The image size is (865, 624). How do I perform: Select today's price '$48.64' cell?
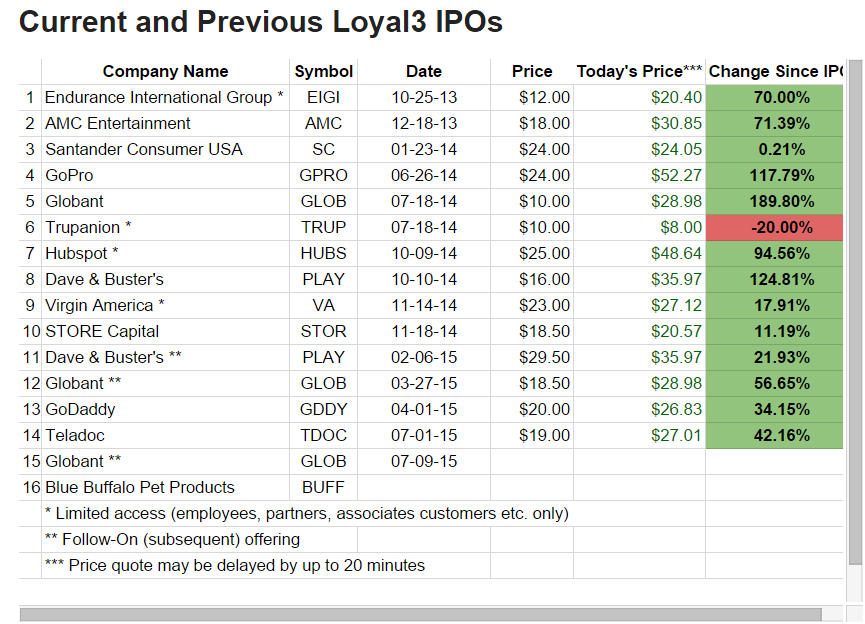point(639,253)
